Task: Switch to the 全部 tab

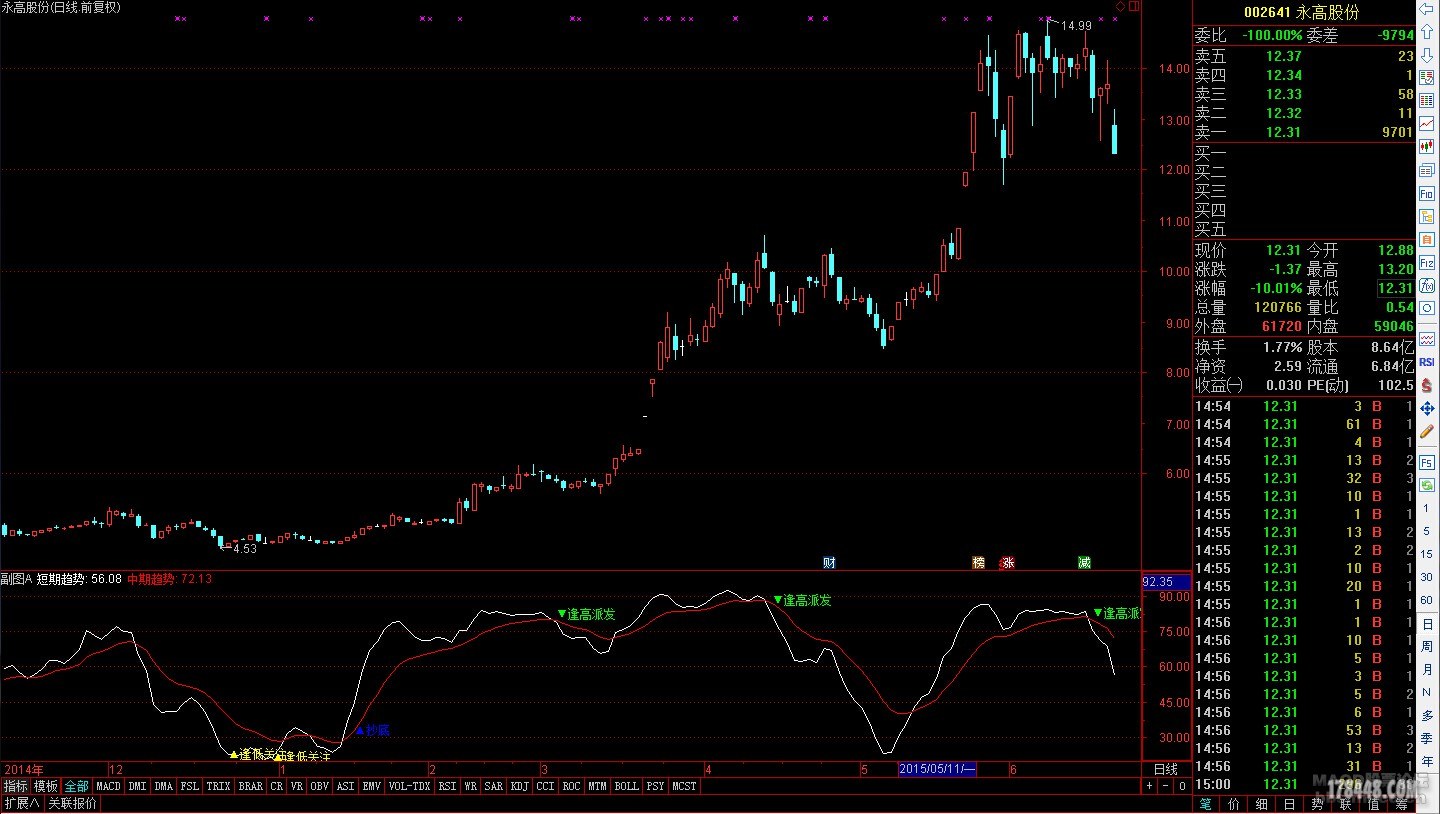Action: 77,786
